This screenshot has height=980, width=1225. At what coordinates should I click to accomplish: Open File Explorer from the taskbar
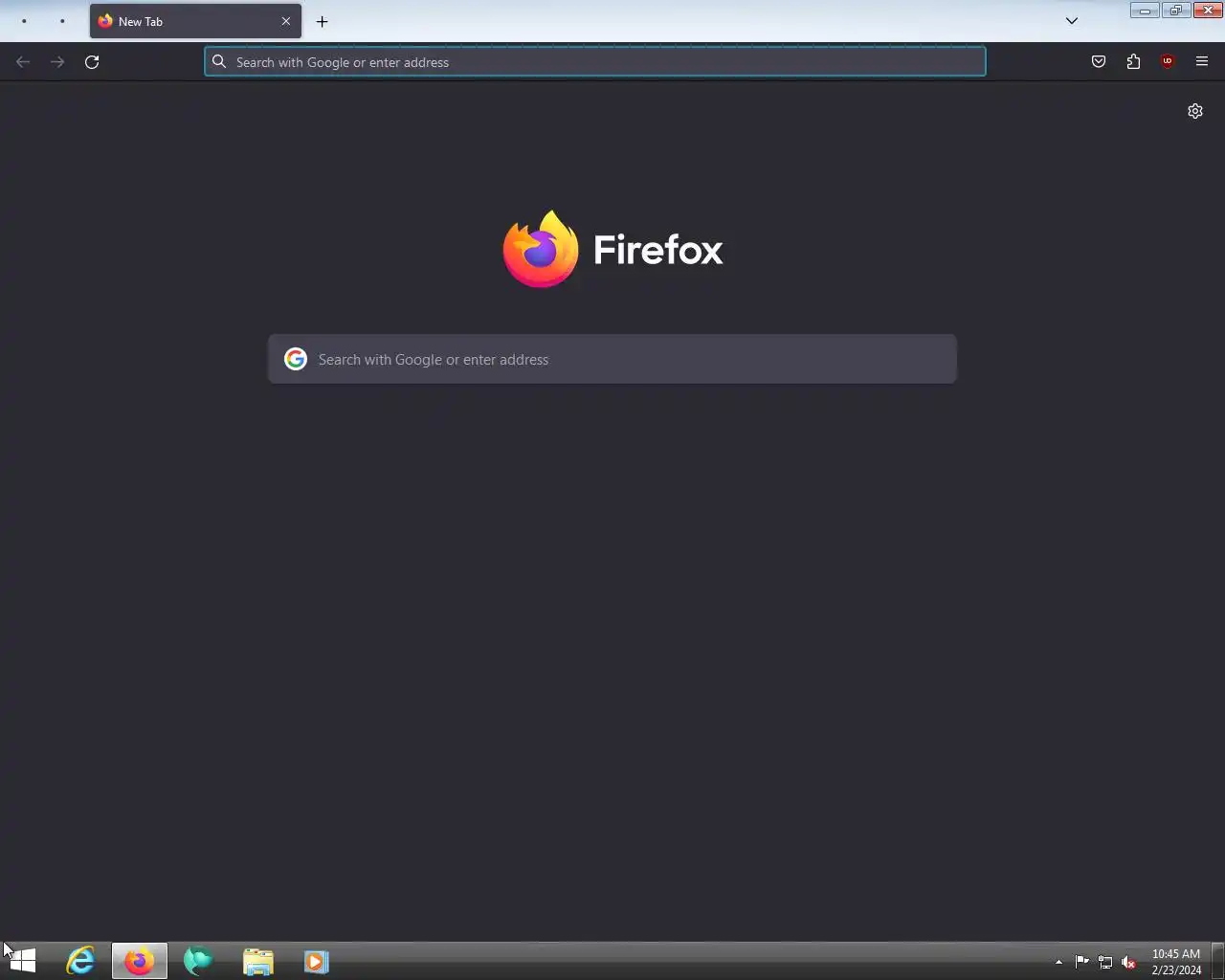tap(257, 961)
